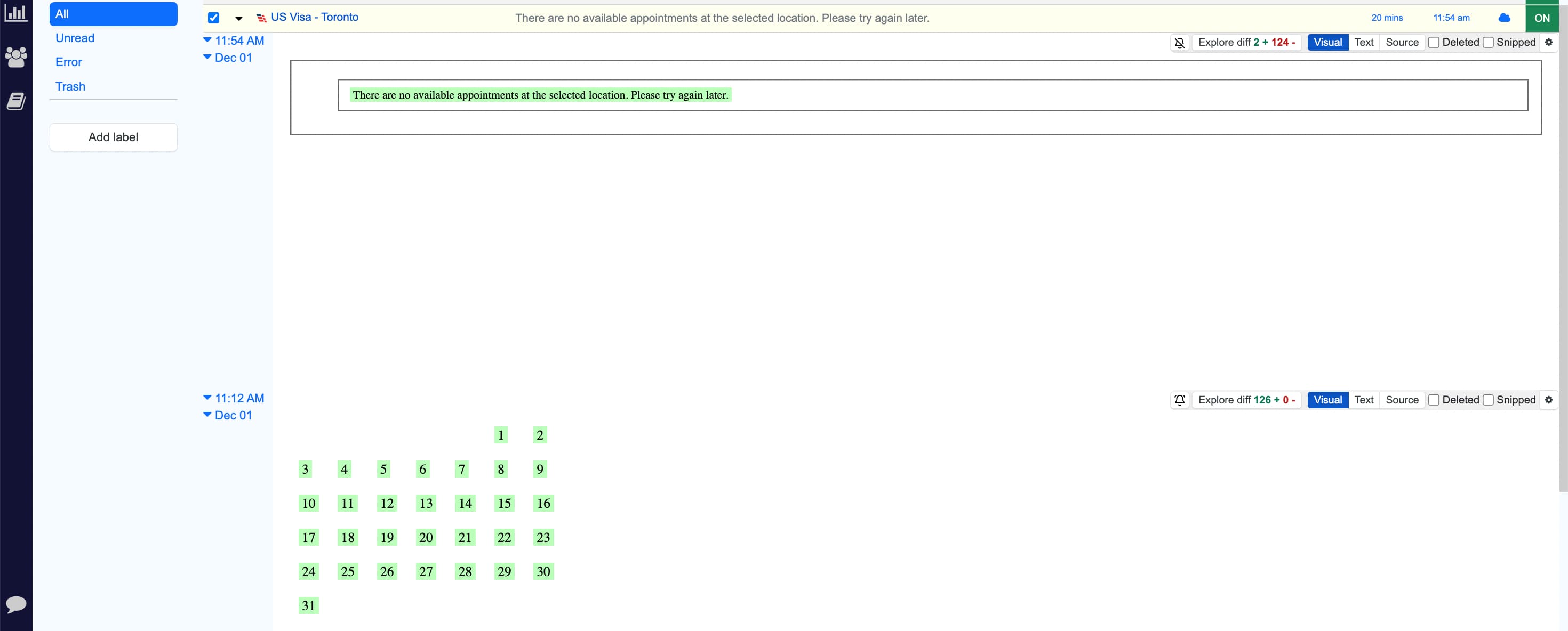Click the Add label button
The width and height of the screenshot is (1568, 631).
tap(113, 137)
